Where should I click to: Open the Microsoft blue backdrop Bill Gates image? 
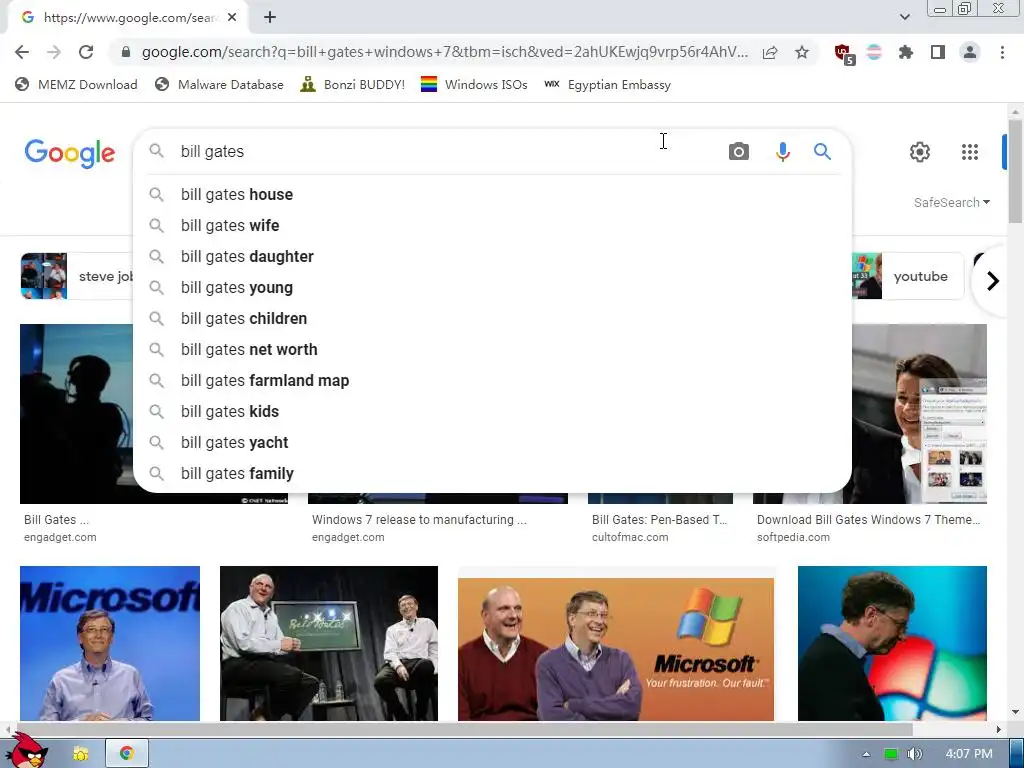click(x=110, y=643)
